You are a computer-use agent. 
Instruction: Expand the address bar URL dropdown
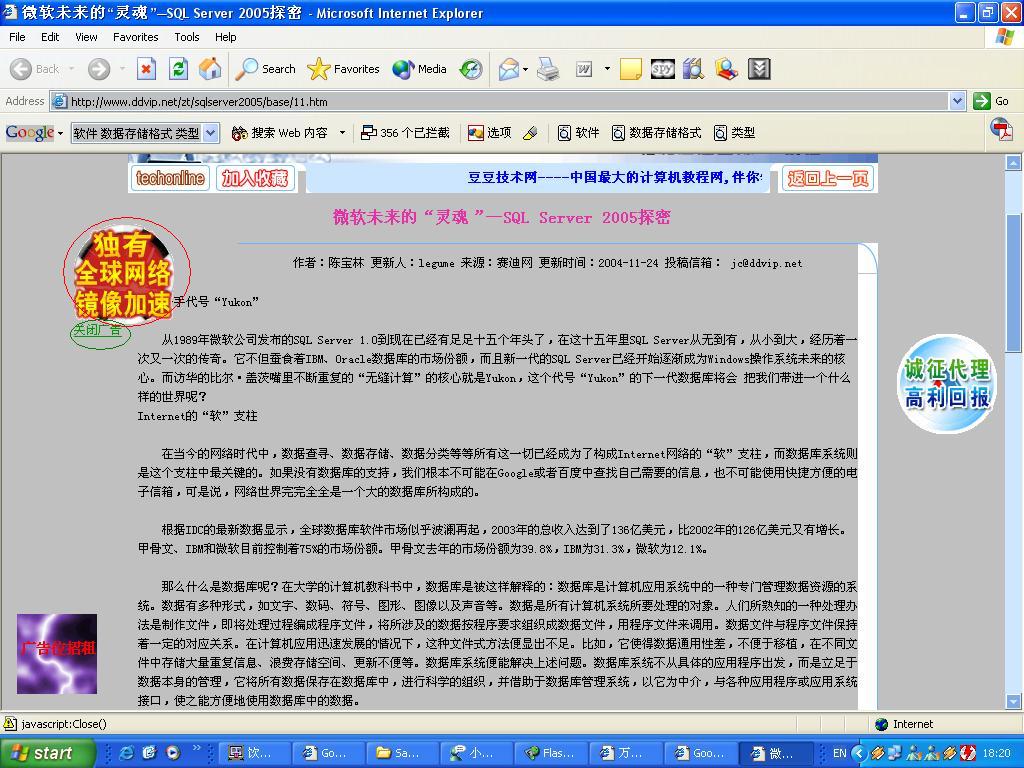tap(957, 101)
